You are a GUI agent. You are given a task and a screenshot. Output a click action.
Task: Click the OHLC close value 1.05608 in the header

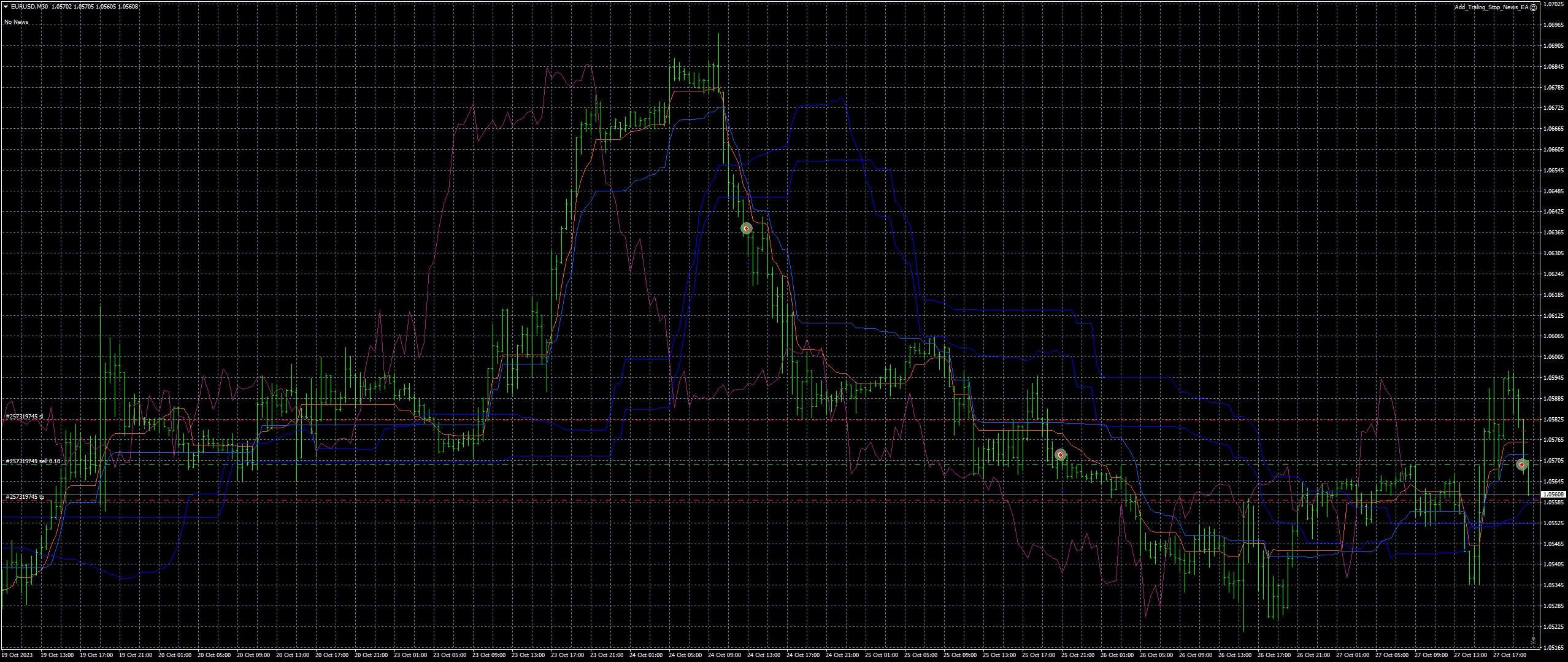(x=128, y=7)
